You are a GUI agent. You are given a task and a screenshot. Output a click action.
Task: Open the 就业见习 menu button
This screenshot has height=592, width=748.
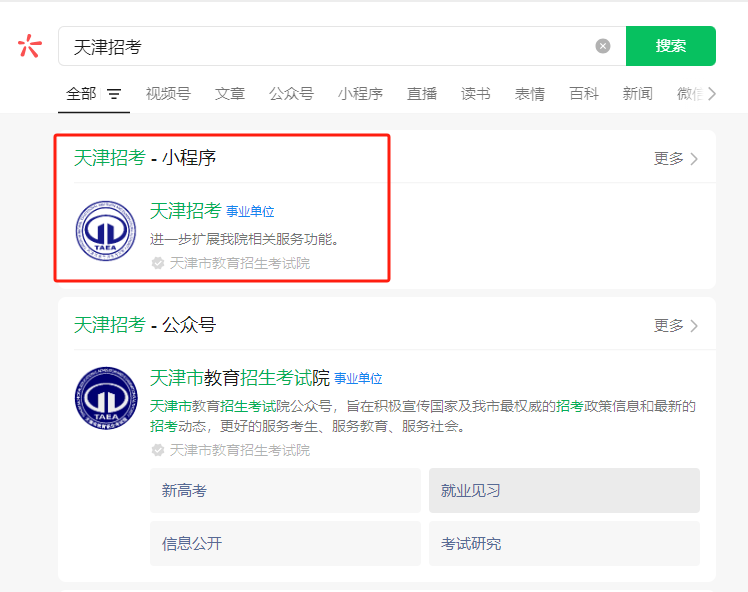[x=564, y=490]
